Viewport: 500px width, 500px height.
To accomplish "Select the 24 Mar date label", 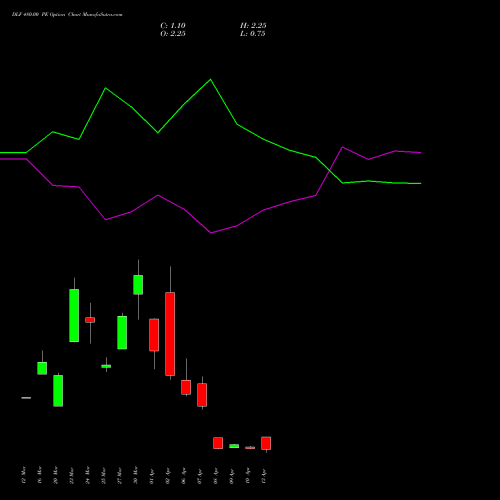I will (x=87, y=475).
